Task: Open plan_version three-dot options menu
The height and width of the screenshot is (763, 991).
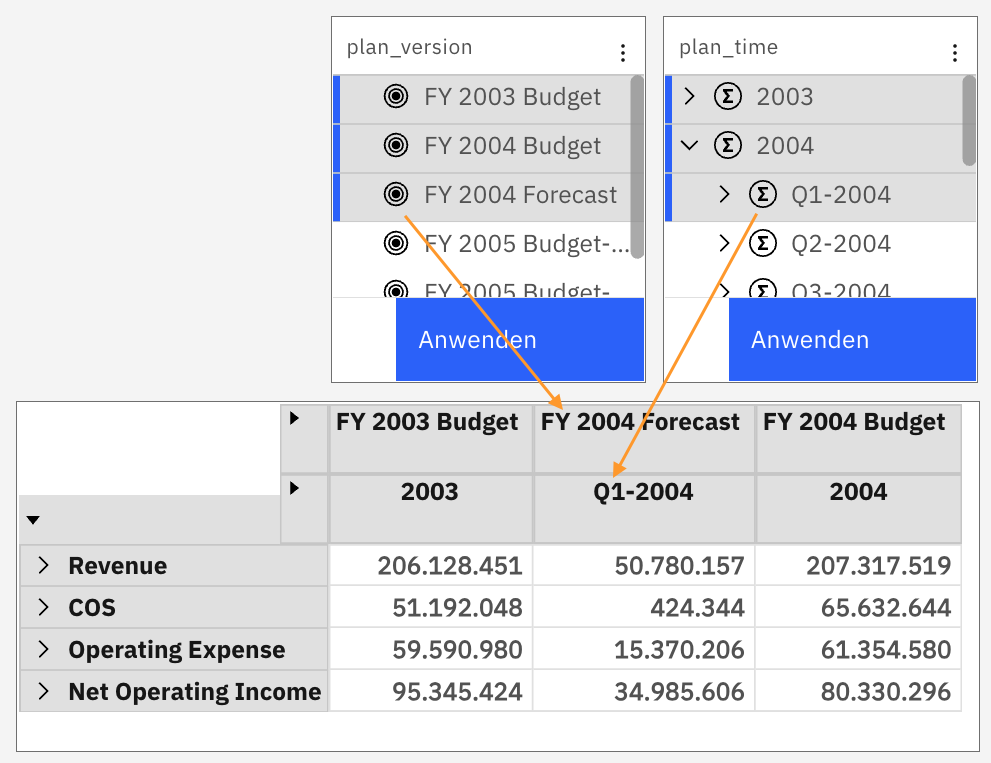Action: (x=623, y=53)
